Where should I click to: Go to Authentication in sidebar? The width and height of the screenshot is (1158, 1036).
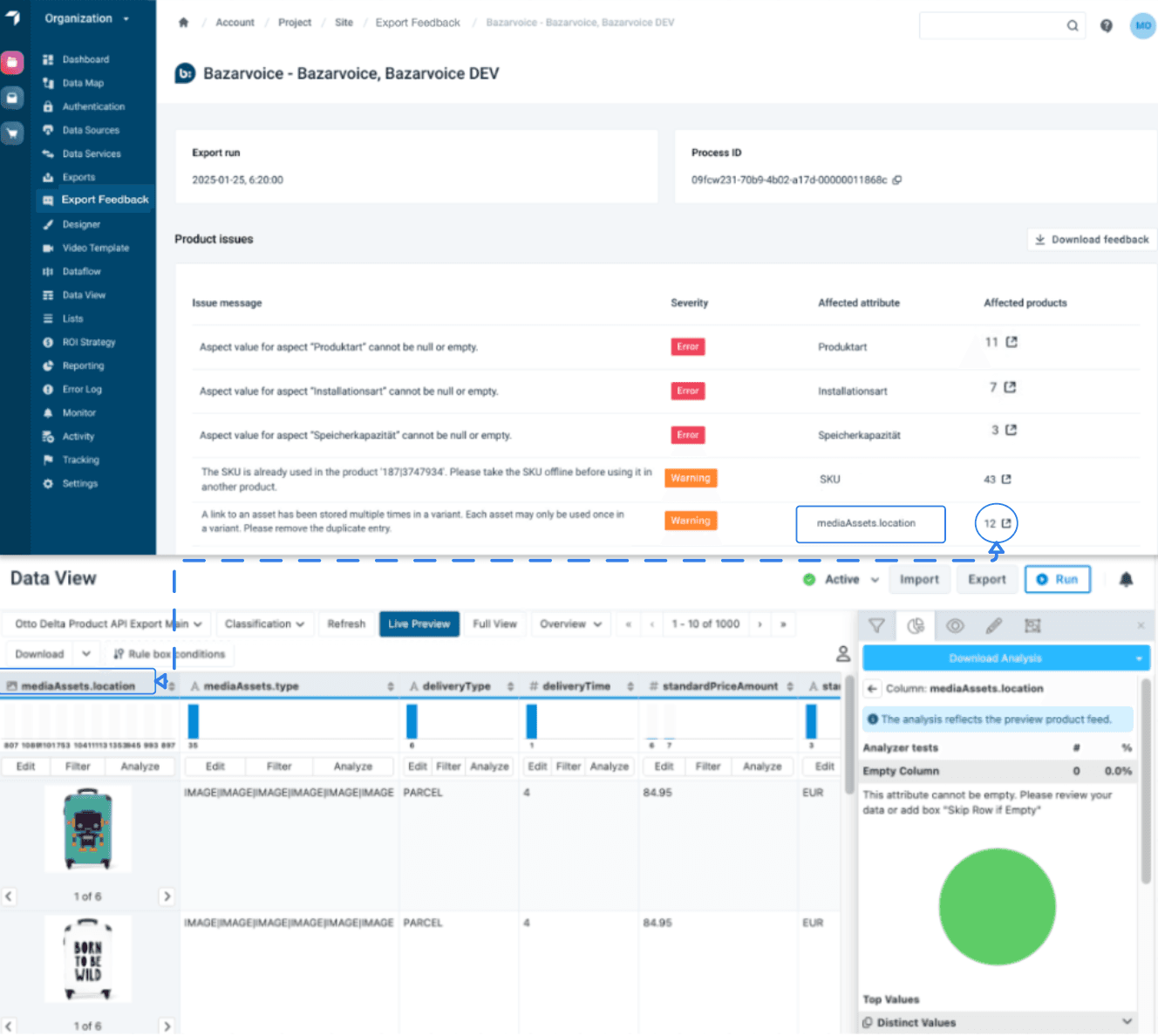pyautogui.click(x=93, y=106)
